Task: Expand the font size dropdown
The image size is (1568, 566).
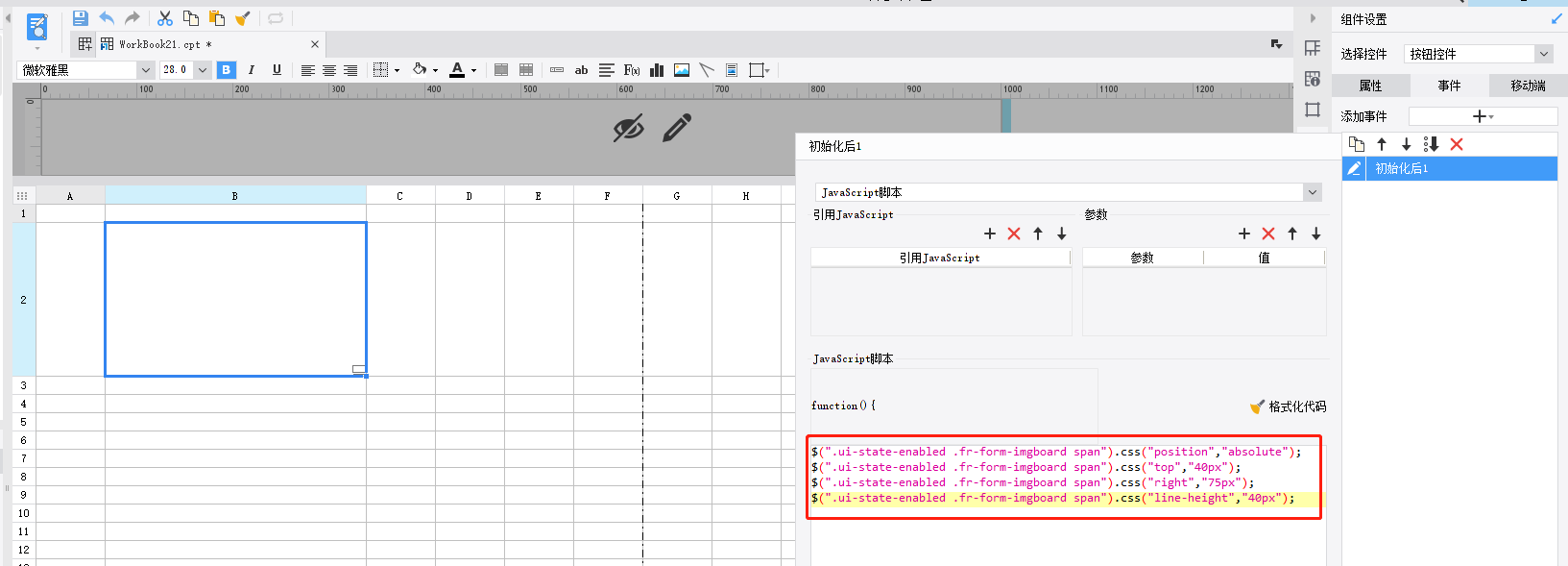Action: [x=203, y=70]
